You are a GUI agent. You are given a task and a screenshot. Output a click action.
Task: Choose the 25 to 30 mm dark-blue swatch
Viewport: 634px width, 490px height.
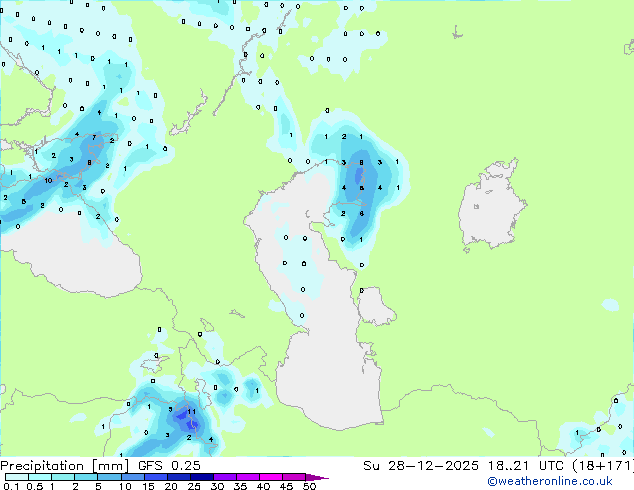click(x=202, y=477)
